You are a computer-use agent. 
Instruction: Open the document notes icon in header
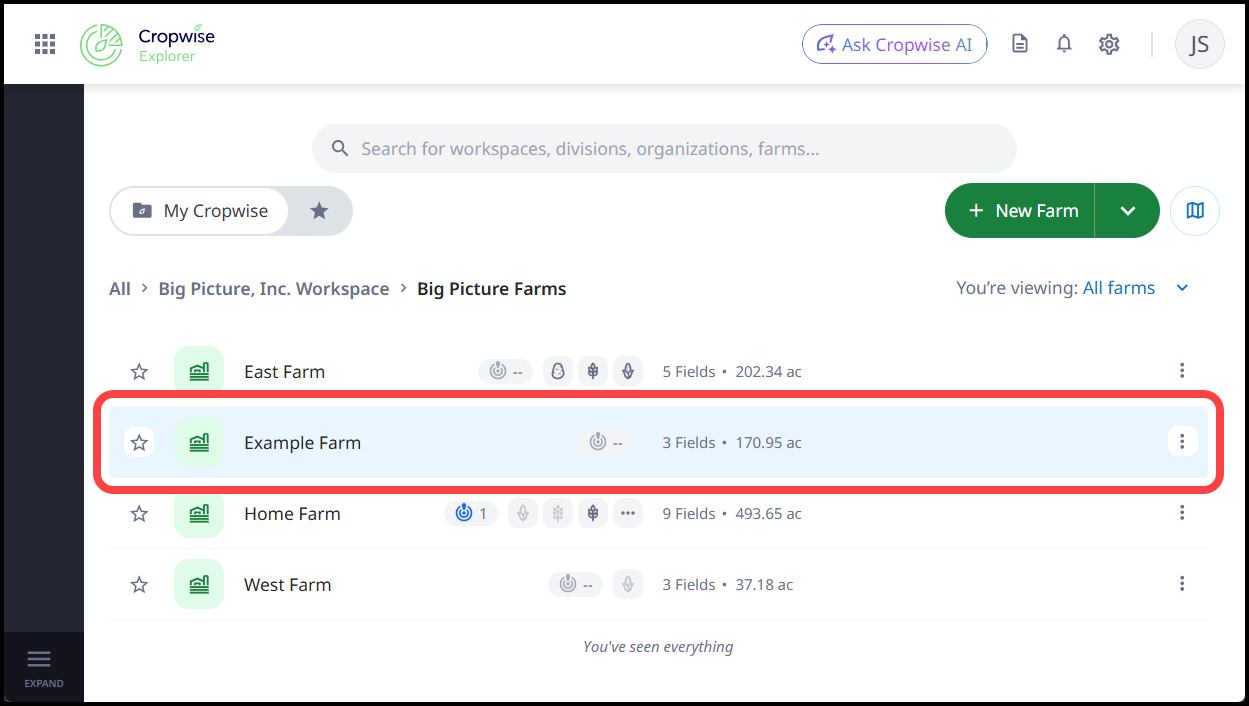pos(1019,44)
